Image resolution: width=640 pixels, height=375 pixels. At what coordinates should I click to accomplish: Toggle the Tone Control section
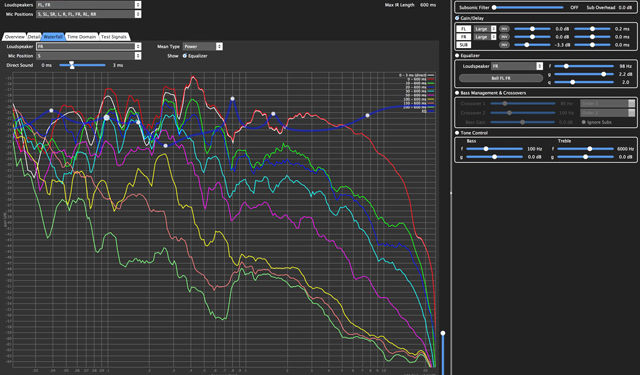pos(457,133)
